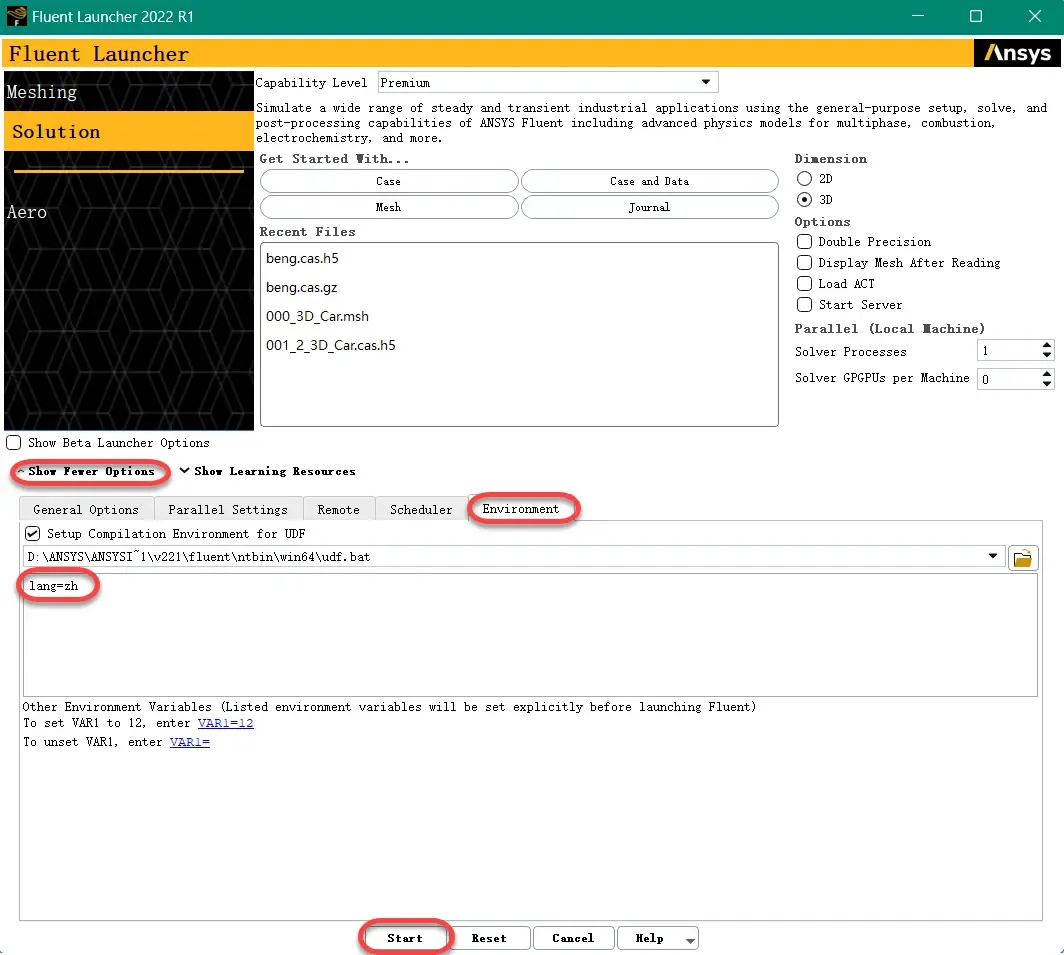This screenshot has height=955, width=1064.
Task: Click into the Solver GPGPUs value field
Action: [x=1008, y=379]
